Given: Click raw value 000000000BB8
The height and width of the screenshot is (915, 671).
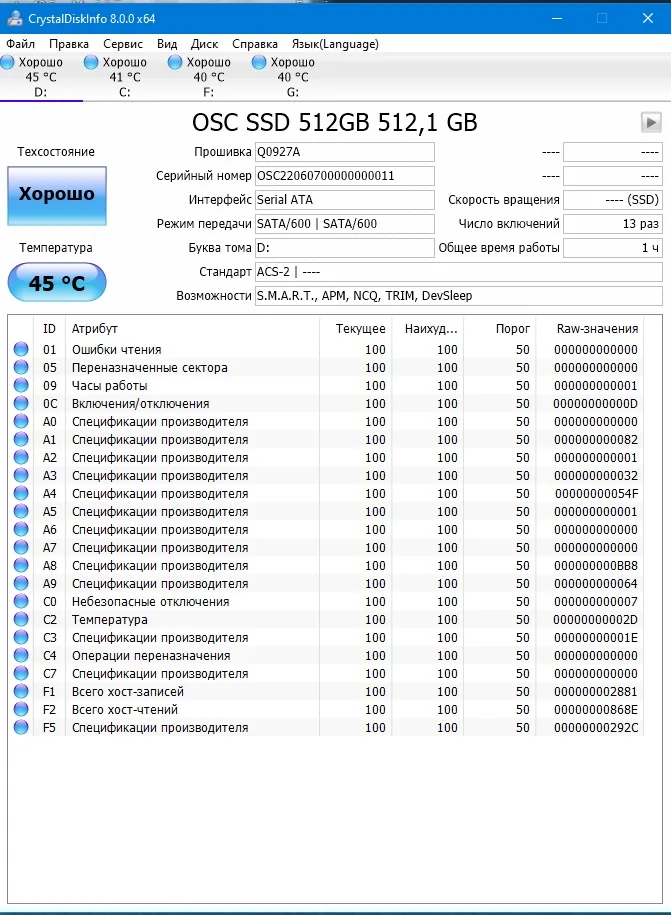Looking at the screenshot, I should [596, 565].
